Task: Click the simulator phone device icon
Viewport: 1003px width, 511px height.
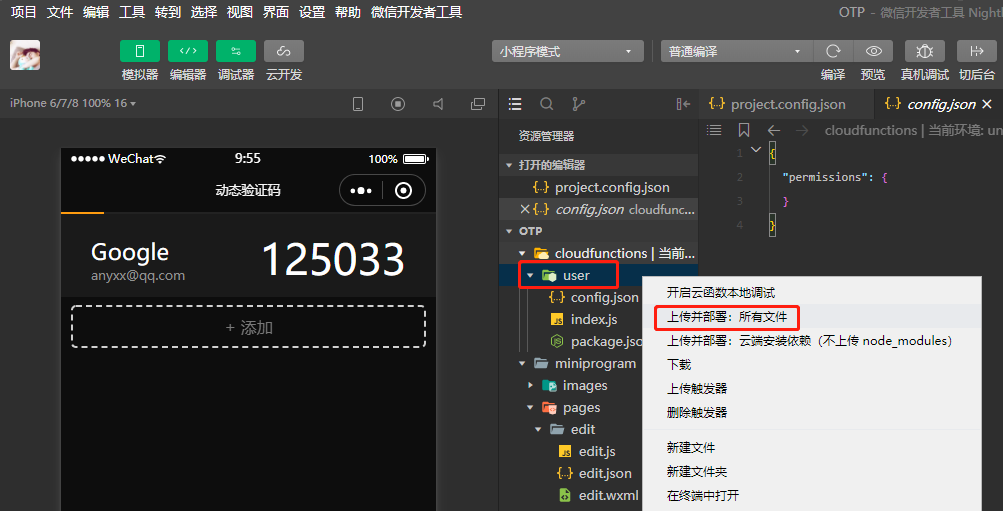Action: 358,104
